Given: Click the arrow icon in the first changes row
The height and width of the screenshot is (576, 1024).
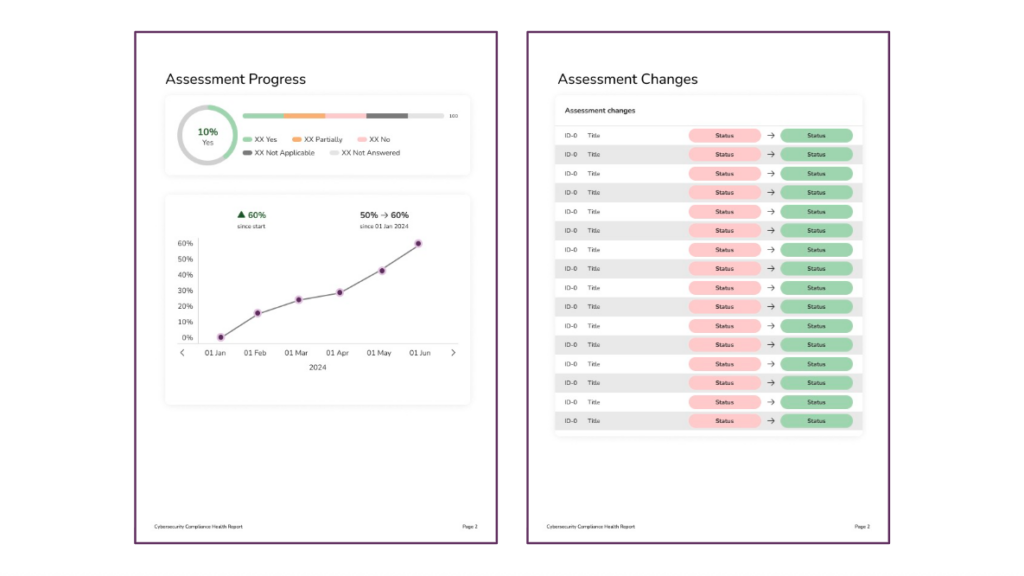Looking at the screenshot, I should [x=771, y=136].
